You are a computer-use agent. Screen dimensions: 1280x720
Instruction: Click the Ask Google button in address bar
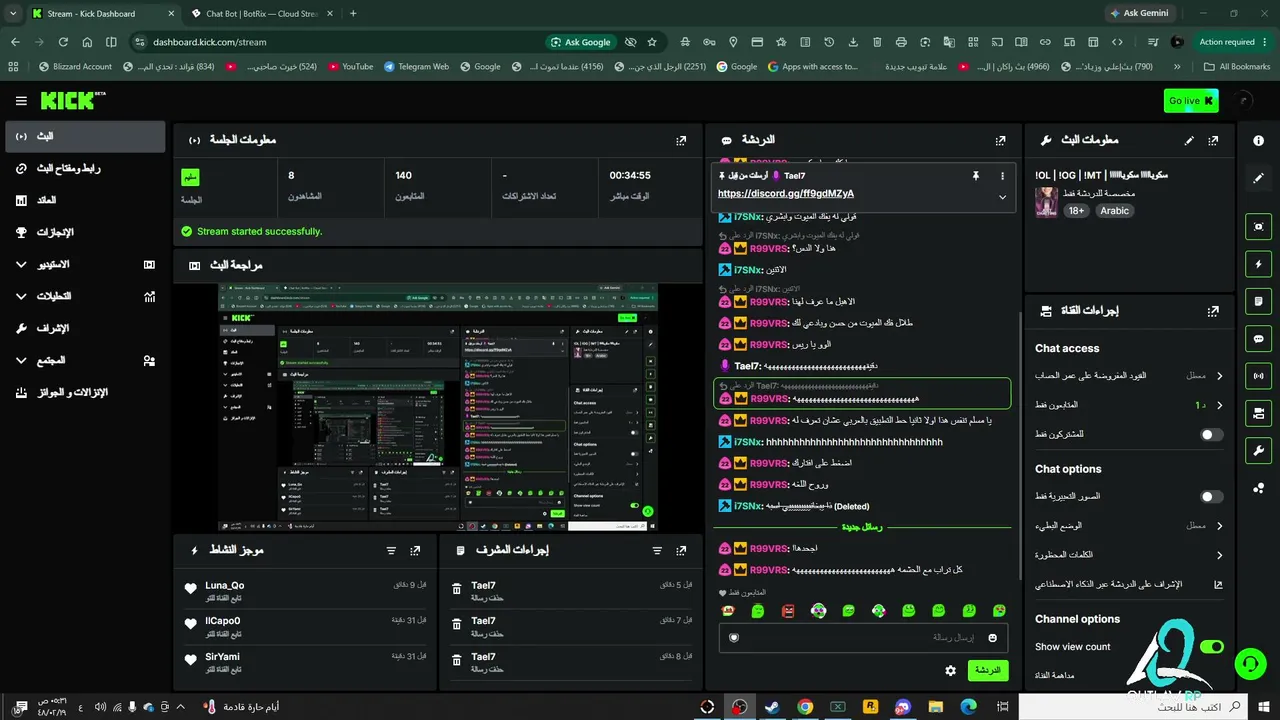[580, 42]
